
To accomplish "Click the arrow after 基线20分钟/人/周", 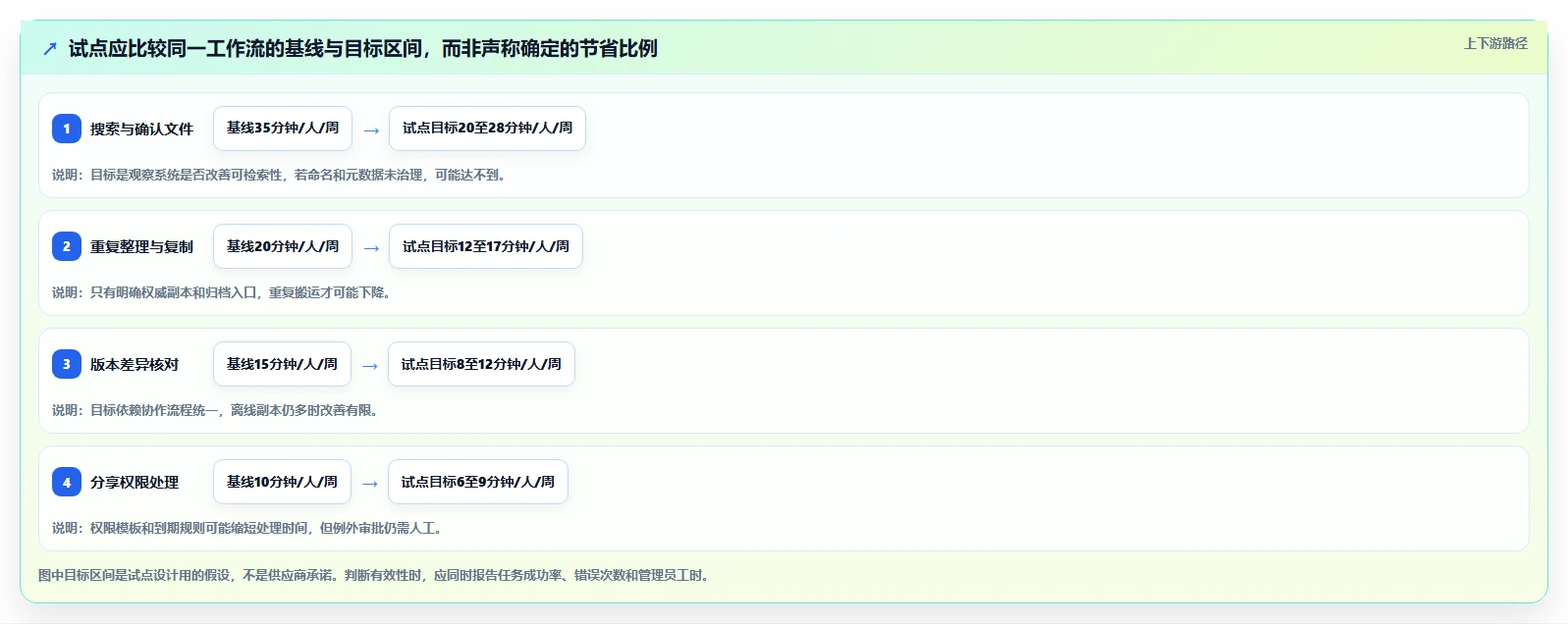I will point(371,247).
